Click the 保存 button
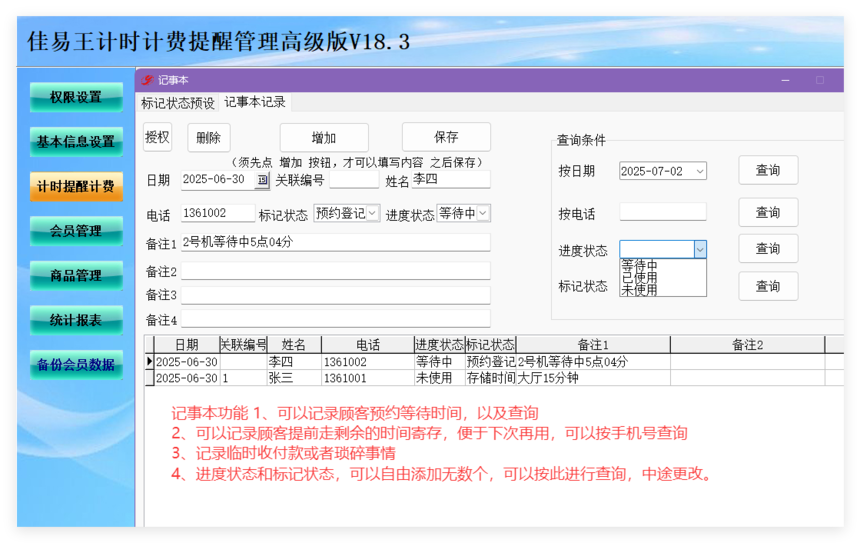Viewport: 860px width, 543px height. [446, 137]
